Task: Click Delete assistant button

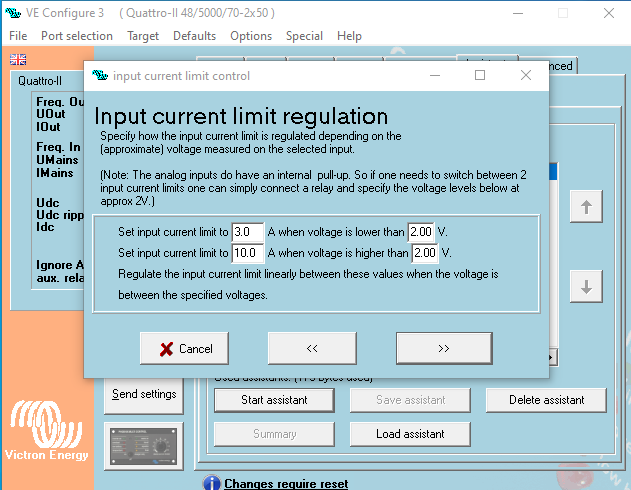Action: click(546, 400)
